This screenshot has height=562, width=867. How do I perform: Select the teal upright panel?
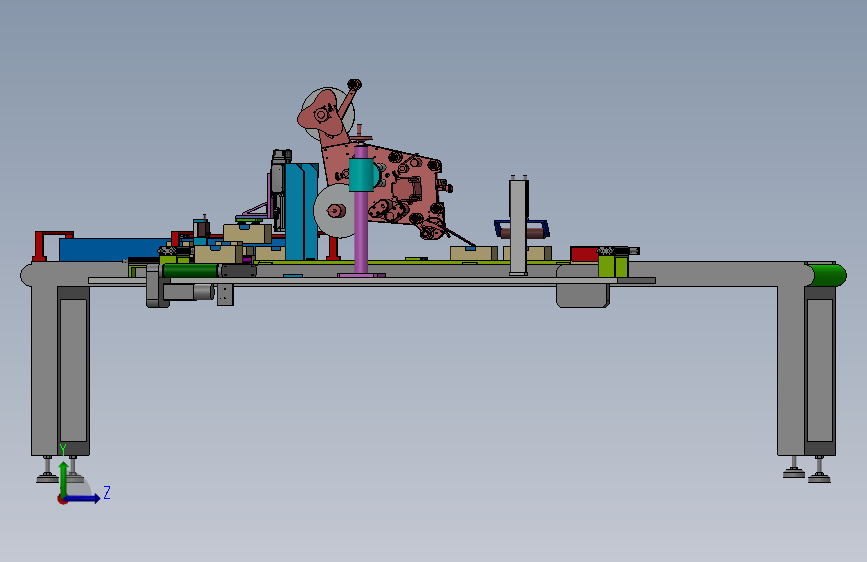click(301, 211)
